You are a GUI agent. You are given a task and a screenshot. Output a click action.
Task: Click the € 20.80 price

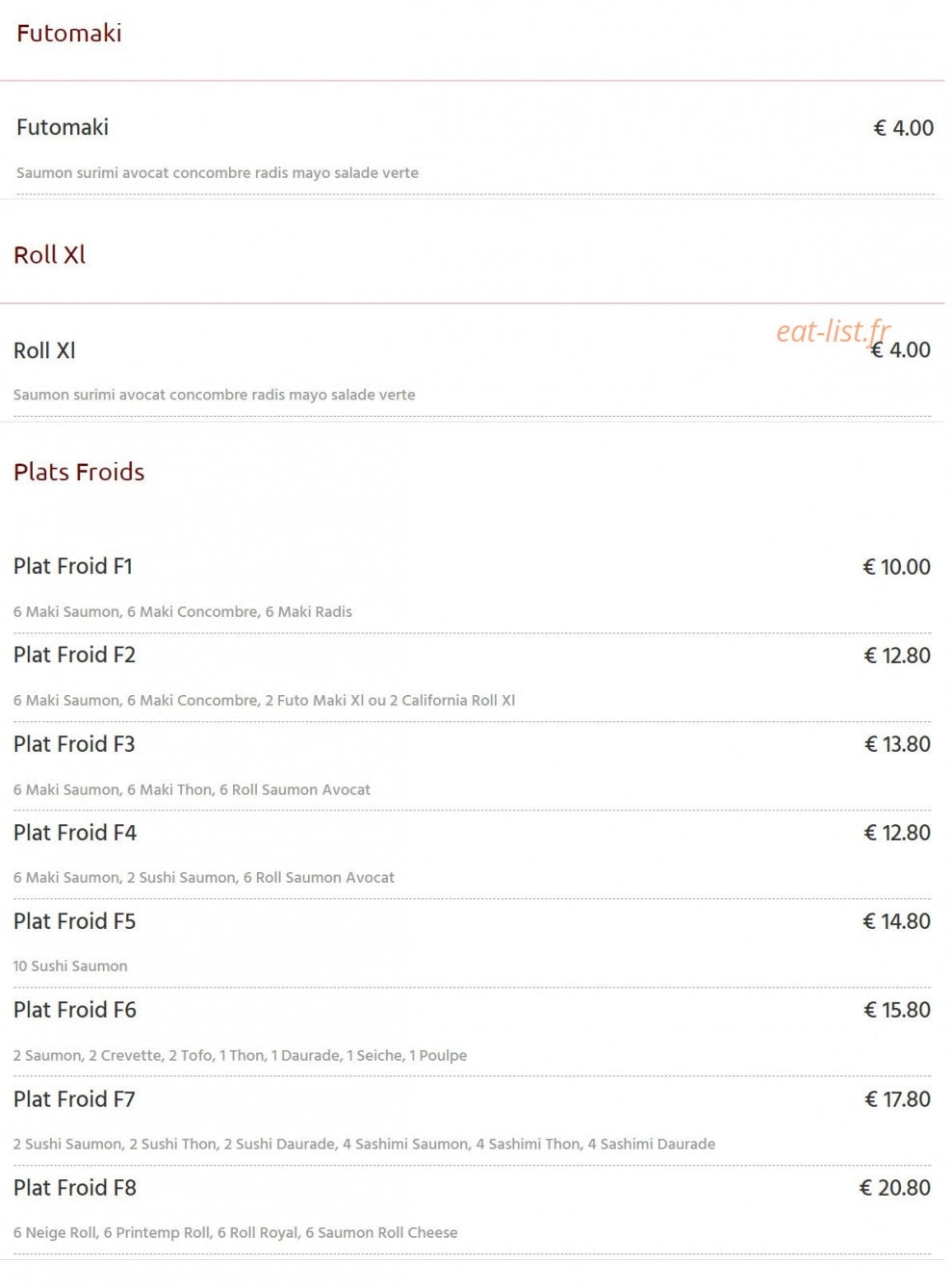[x=894, y=1188]
